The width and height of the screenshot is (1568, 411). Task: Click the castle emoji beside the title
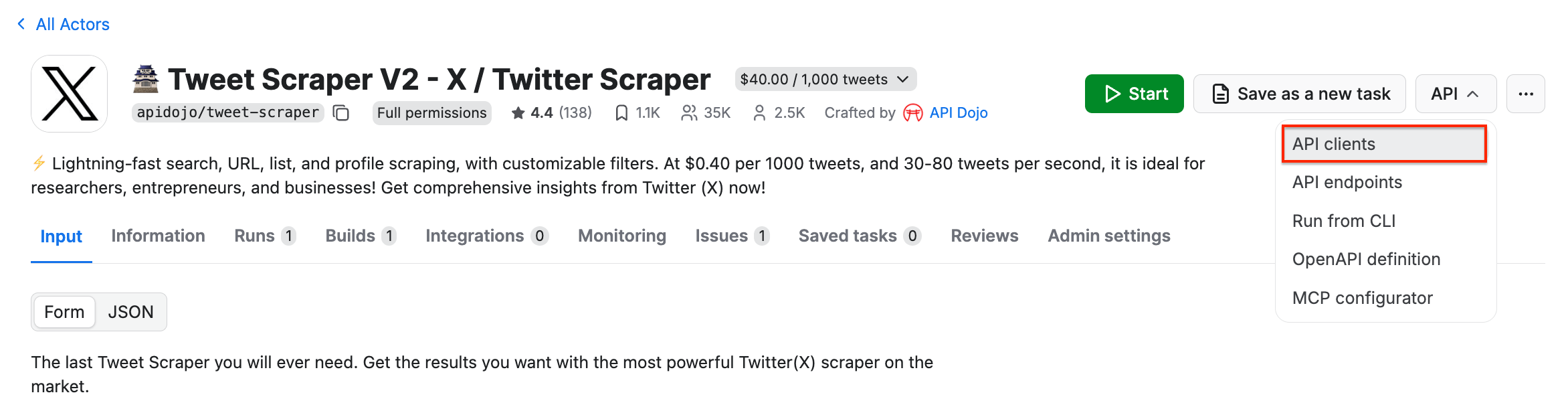145,79
